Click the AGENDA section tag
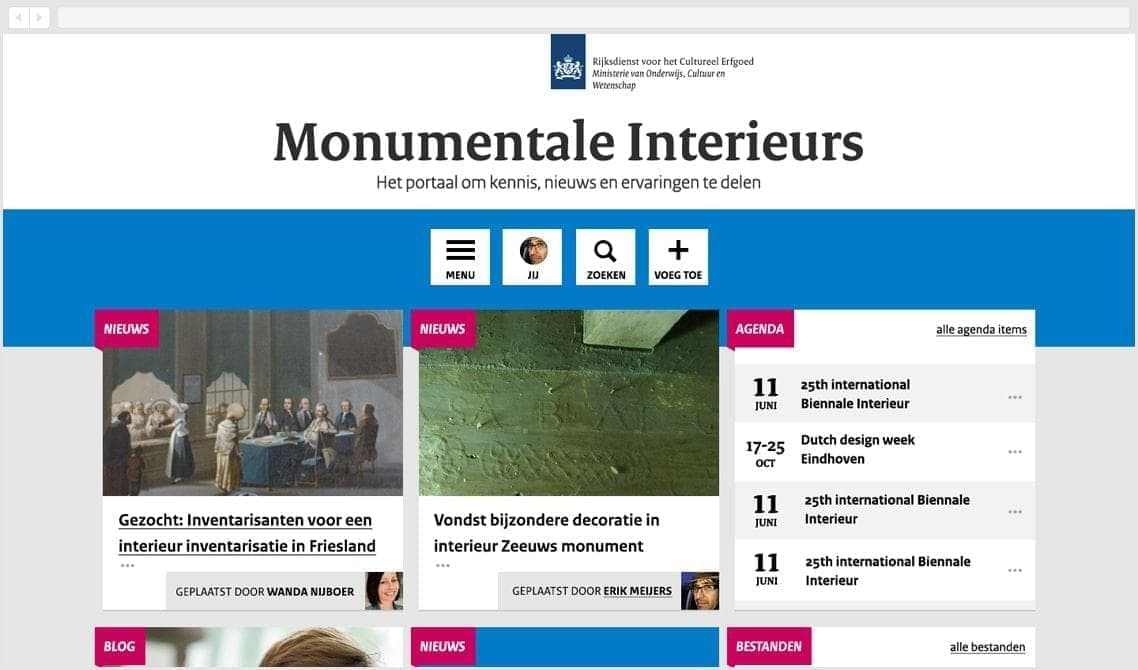The width and height of the screenshot is (1138, 670). click(x=760, y=329)
